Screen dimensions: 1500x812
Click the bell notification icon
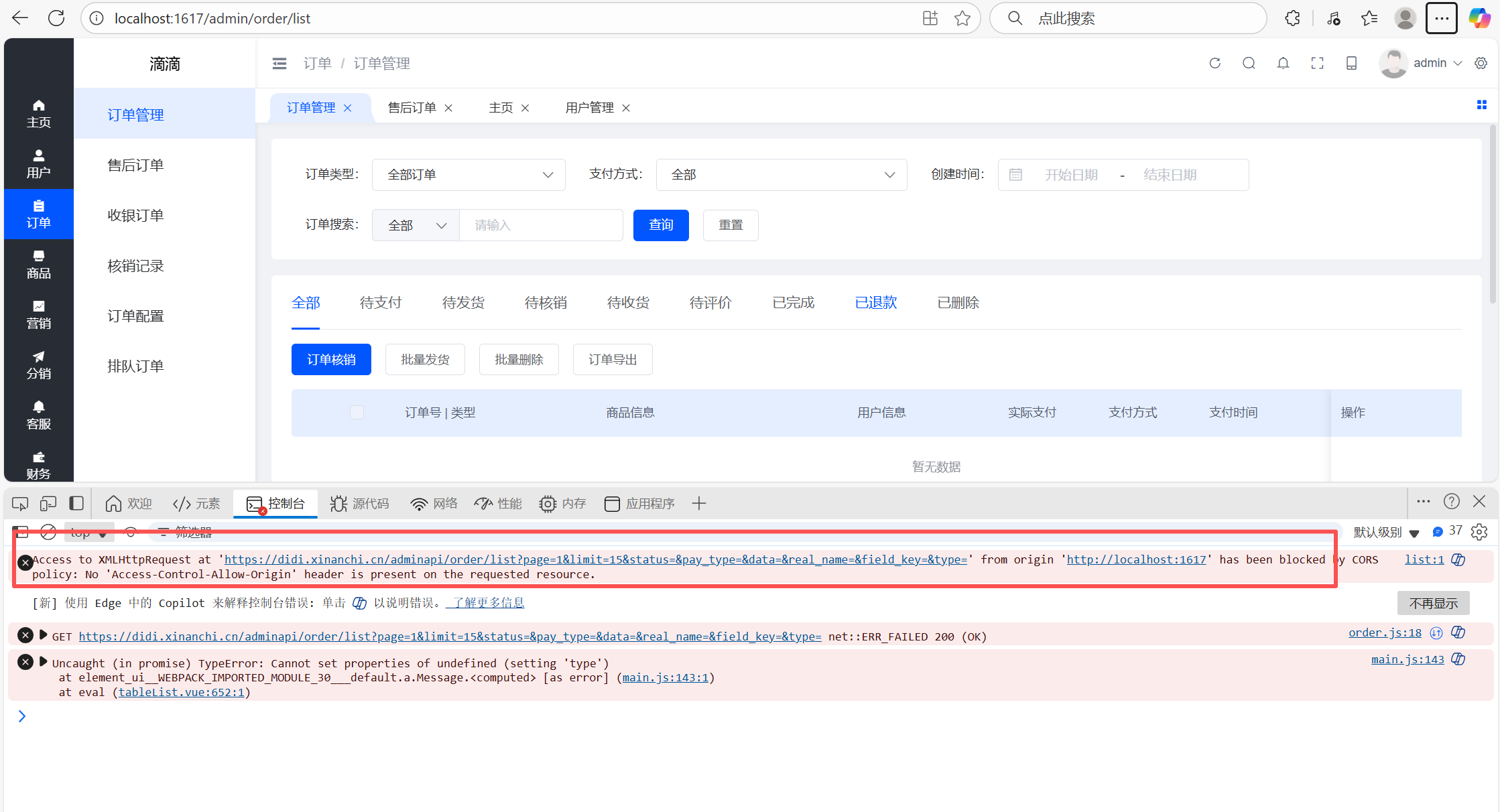pyautogui.click(x=1283, y=63)
